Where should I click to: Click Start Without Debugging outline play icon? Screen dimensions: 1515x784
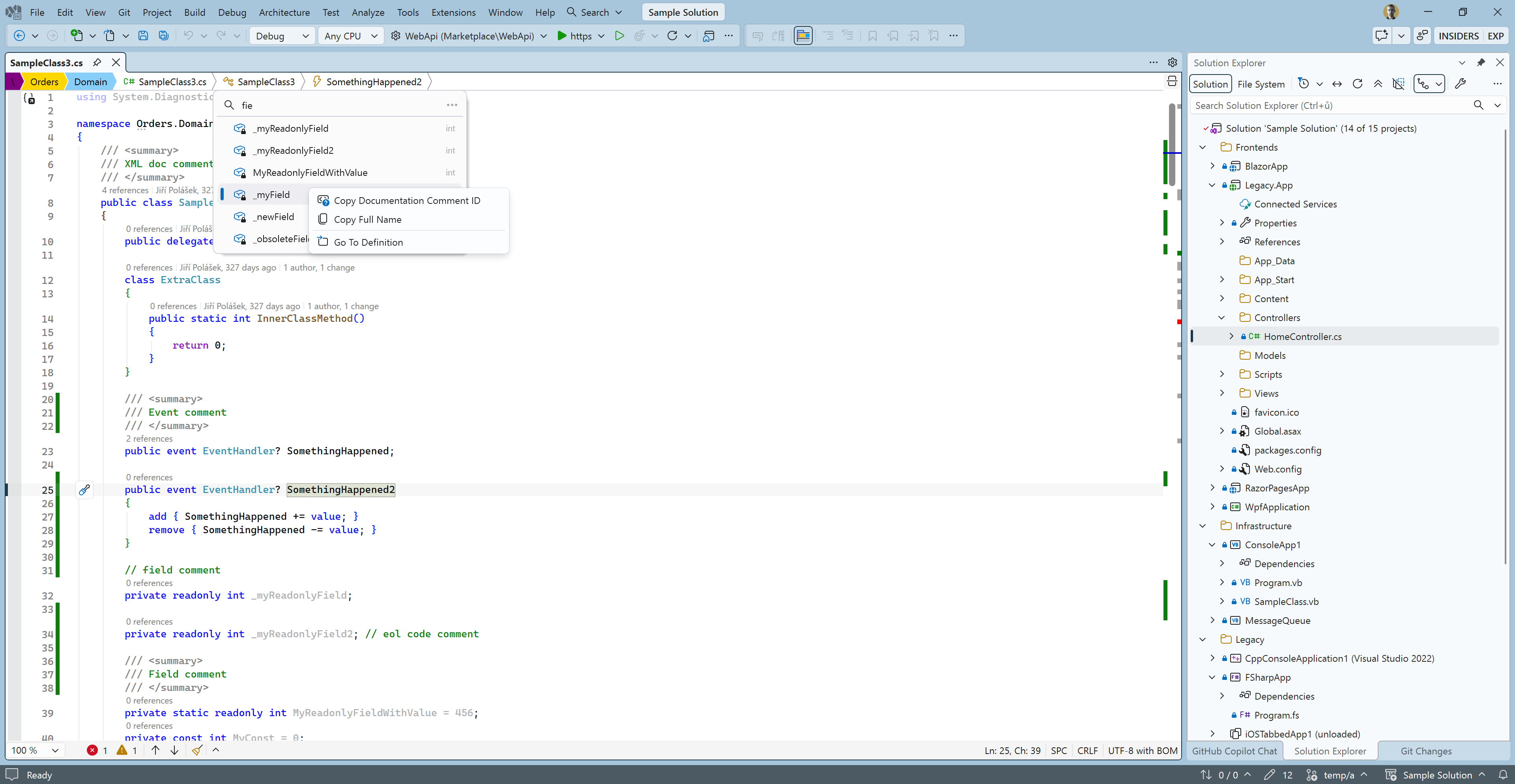pos(619,36)
